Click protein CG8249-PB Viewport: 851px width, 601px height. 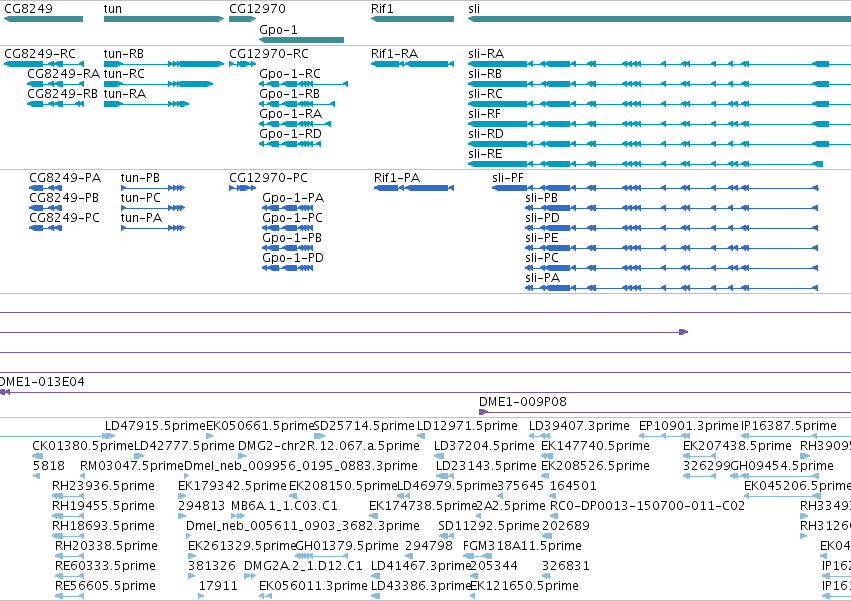tap(46, 208)
